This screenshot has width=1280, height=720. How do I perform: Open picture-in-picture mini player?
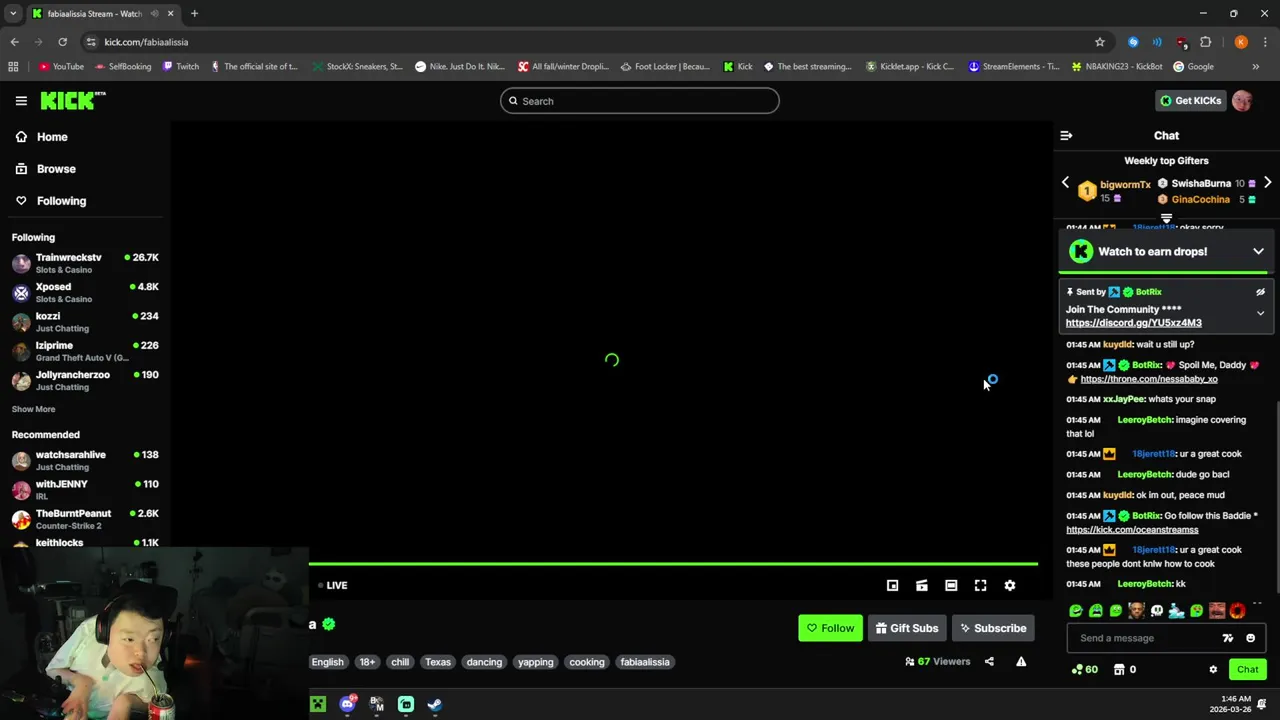point(893,586)
